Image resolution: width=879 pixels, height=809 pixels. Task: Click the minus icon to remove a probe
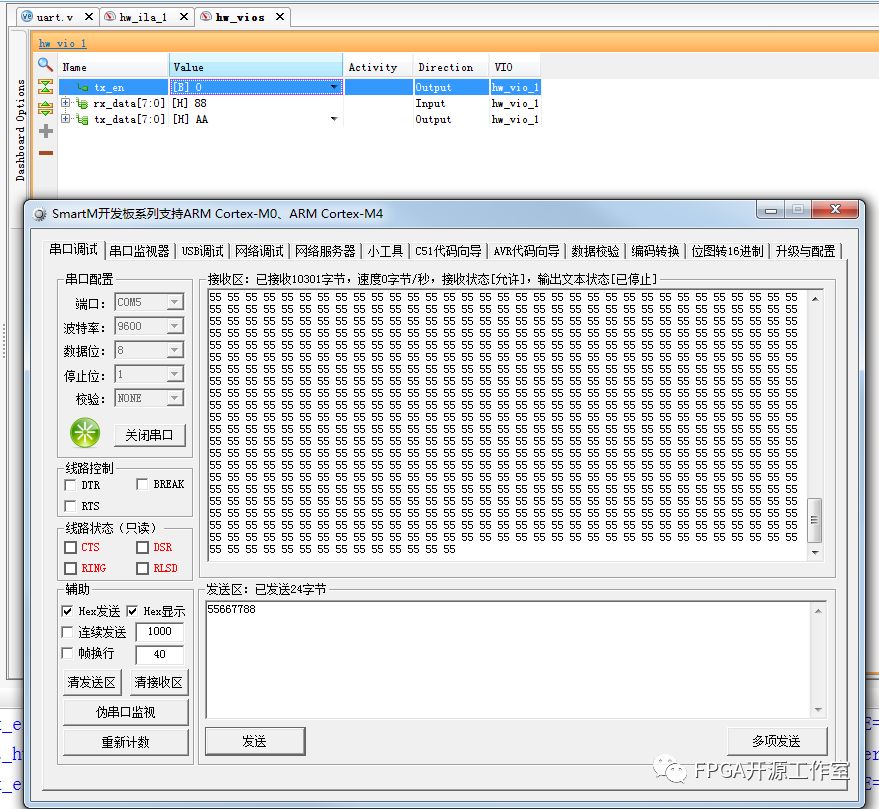45,152
